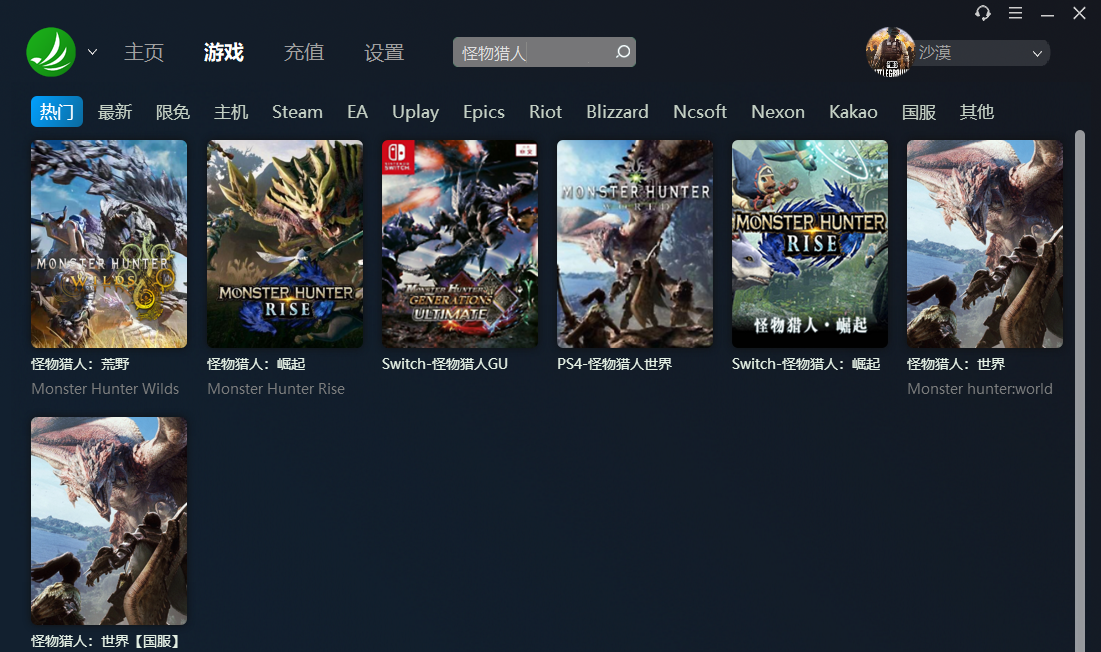1101x652 pixels.
Task: Filter games by Nexon
Action: pos(778,112)
